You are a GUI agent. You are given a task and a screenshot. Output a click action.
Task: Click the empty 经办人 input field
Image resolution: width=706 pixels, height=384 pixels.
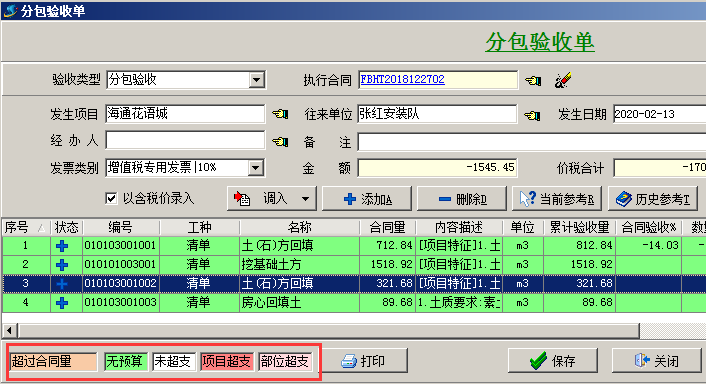pos(185,140)
